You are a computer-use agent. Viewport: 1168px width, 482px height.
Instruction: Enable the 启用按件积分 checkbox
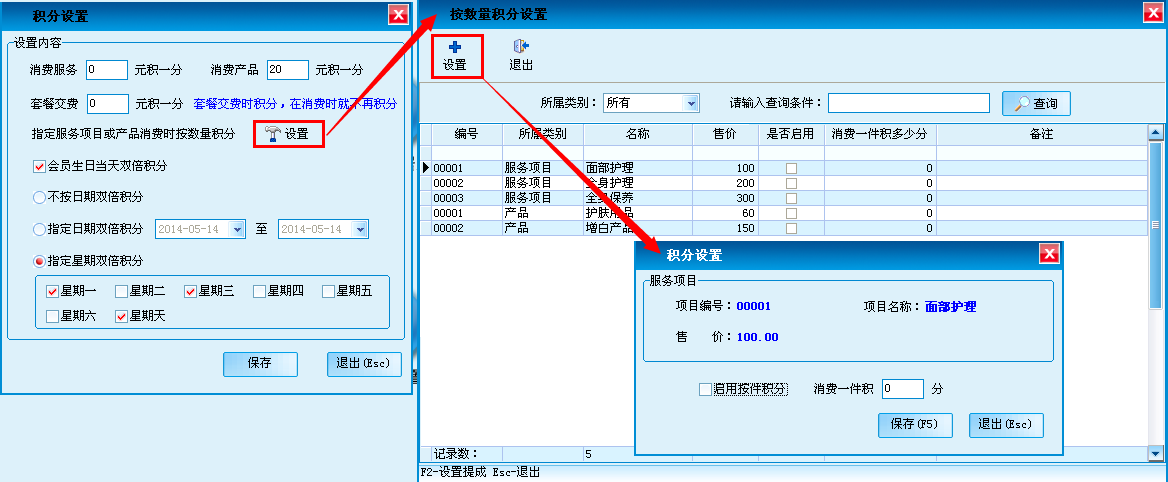click(x=706, y=389)
